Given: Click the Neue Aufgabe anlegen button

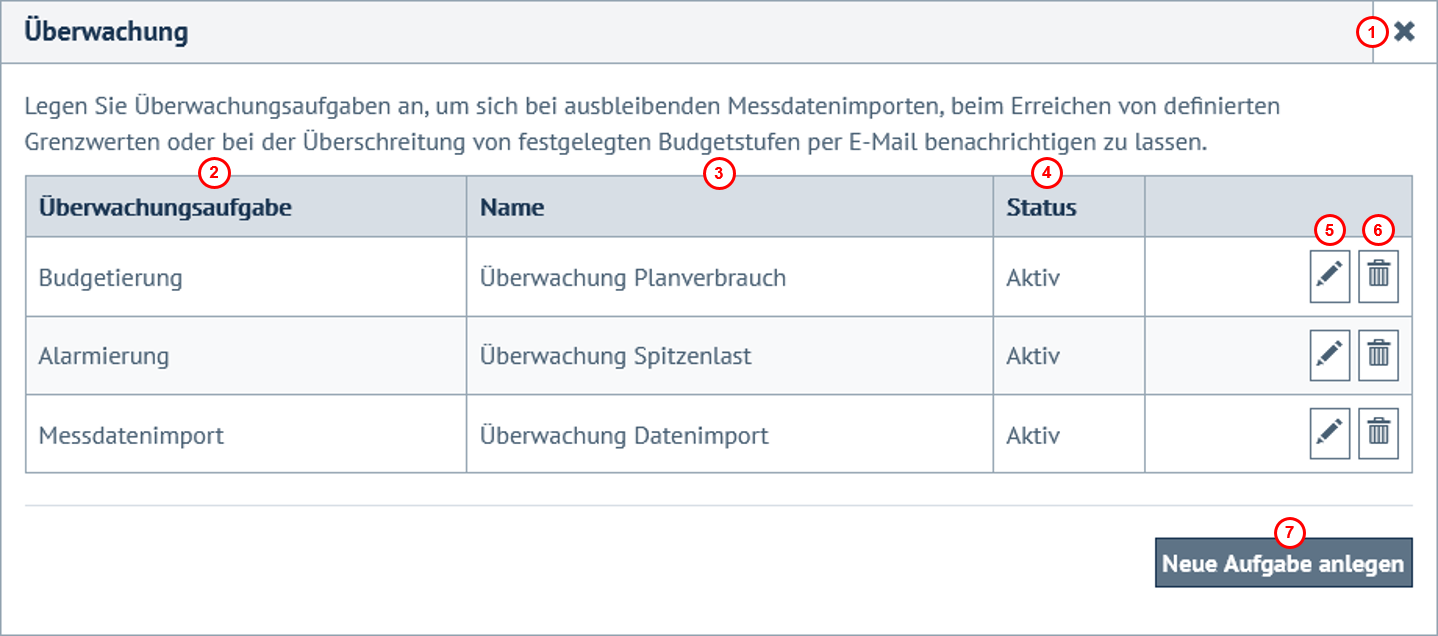Looking at the screenshot, I should 1284,562.
